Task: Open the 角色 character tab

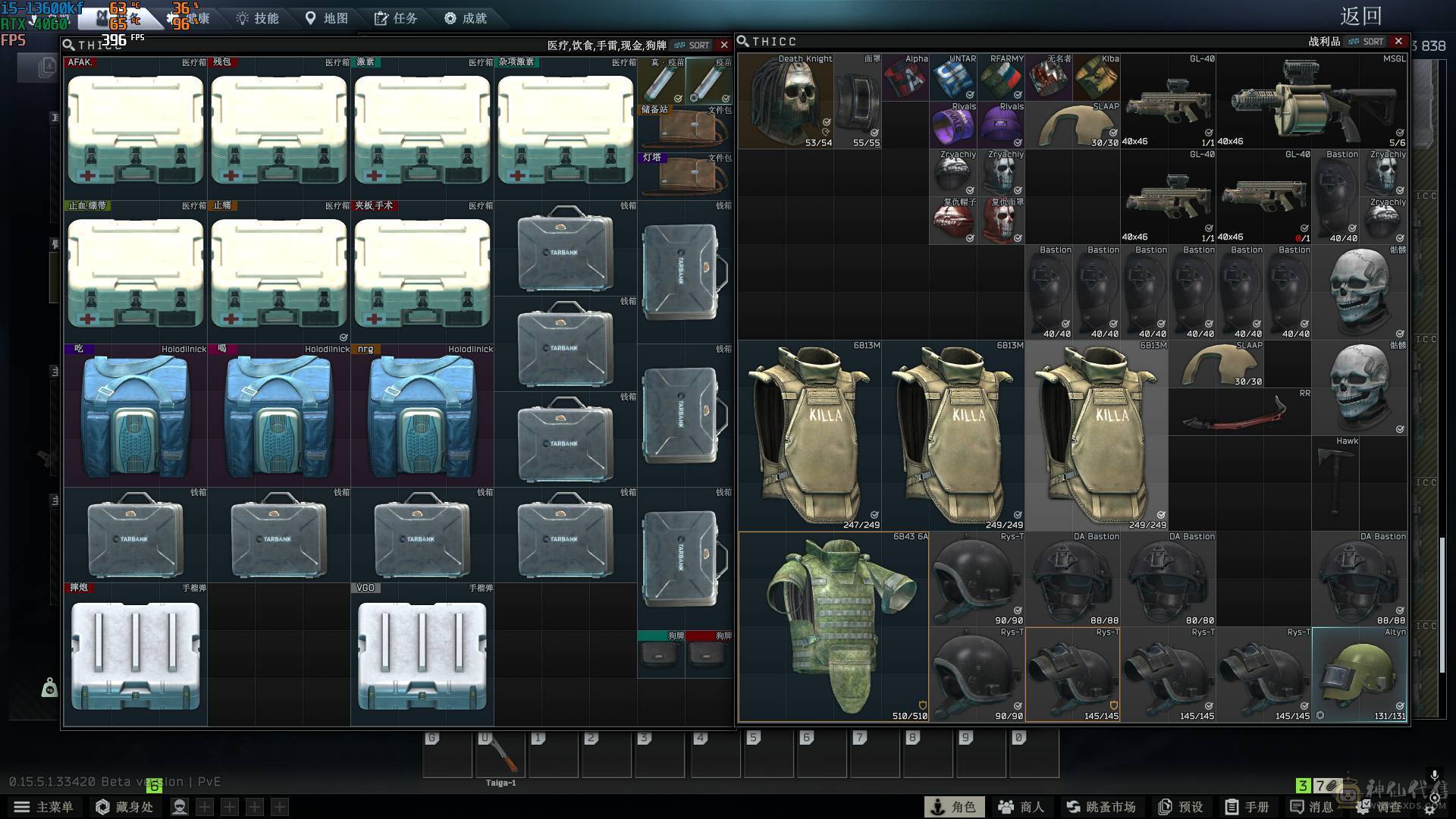Action: [x=954, y=807]
